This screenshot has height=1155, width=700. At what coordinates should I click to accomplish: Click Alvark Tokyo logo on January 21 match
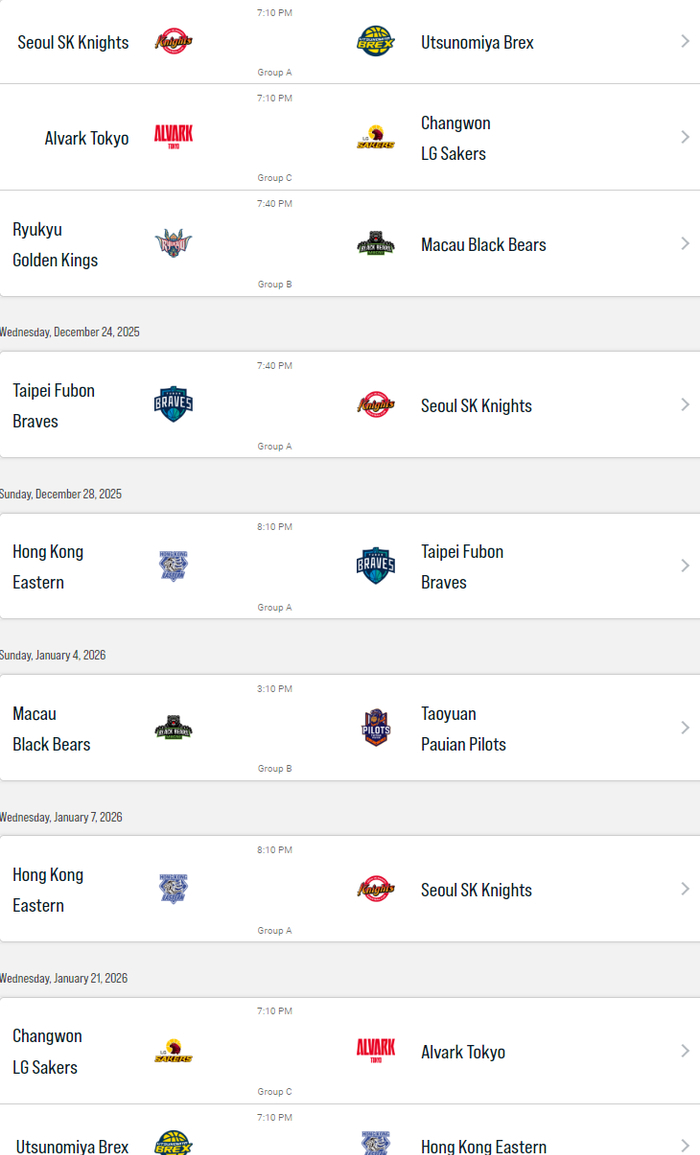click(376, 1051)
